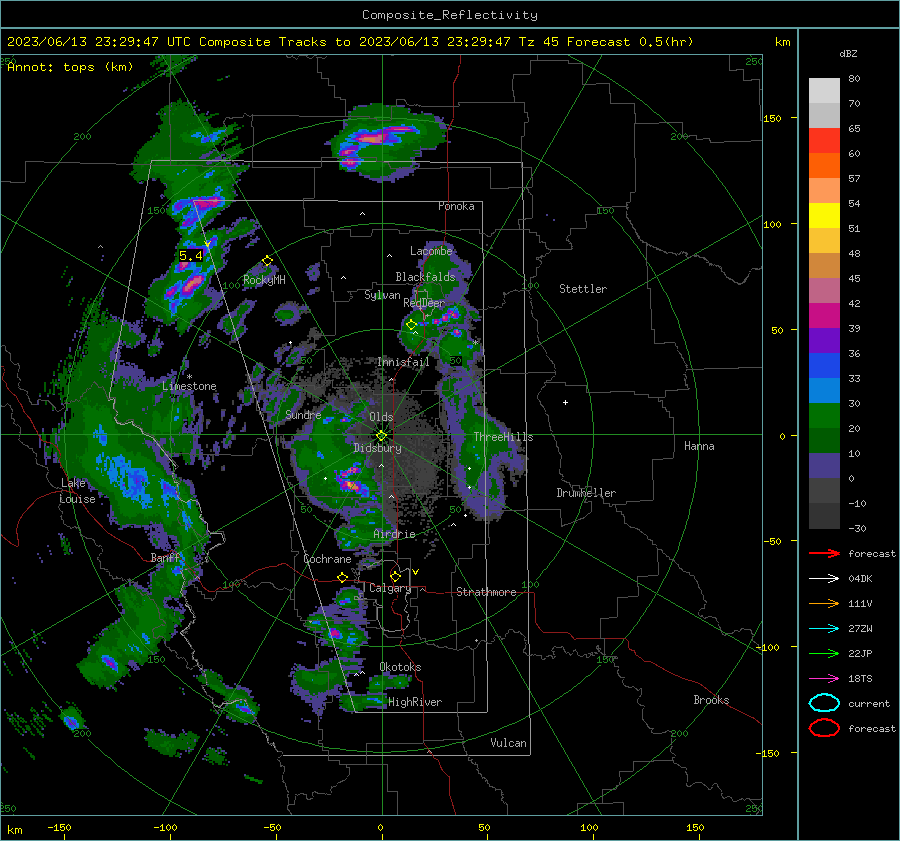The height and width of the screenshot is (841, 900).
Task: Click the 'Stettler' town label
Action: (583, 289)
